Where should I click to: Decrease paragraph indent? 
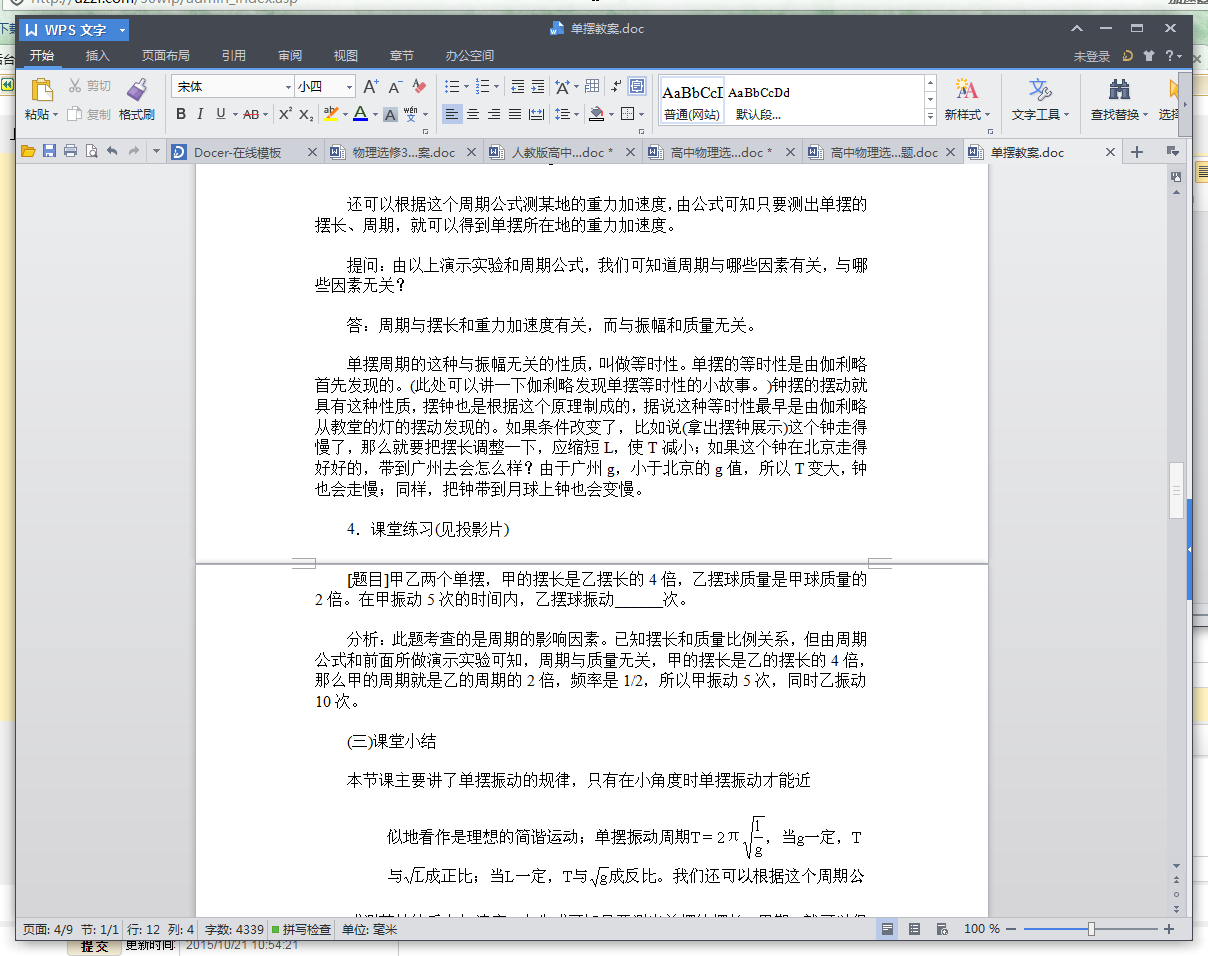point(517,87)
